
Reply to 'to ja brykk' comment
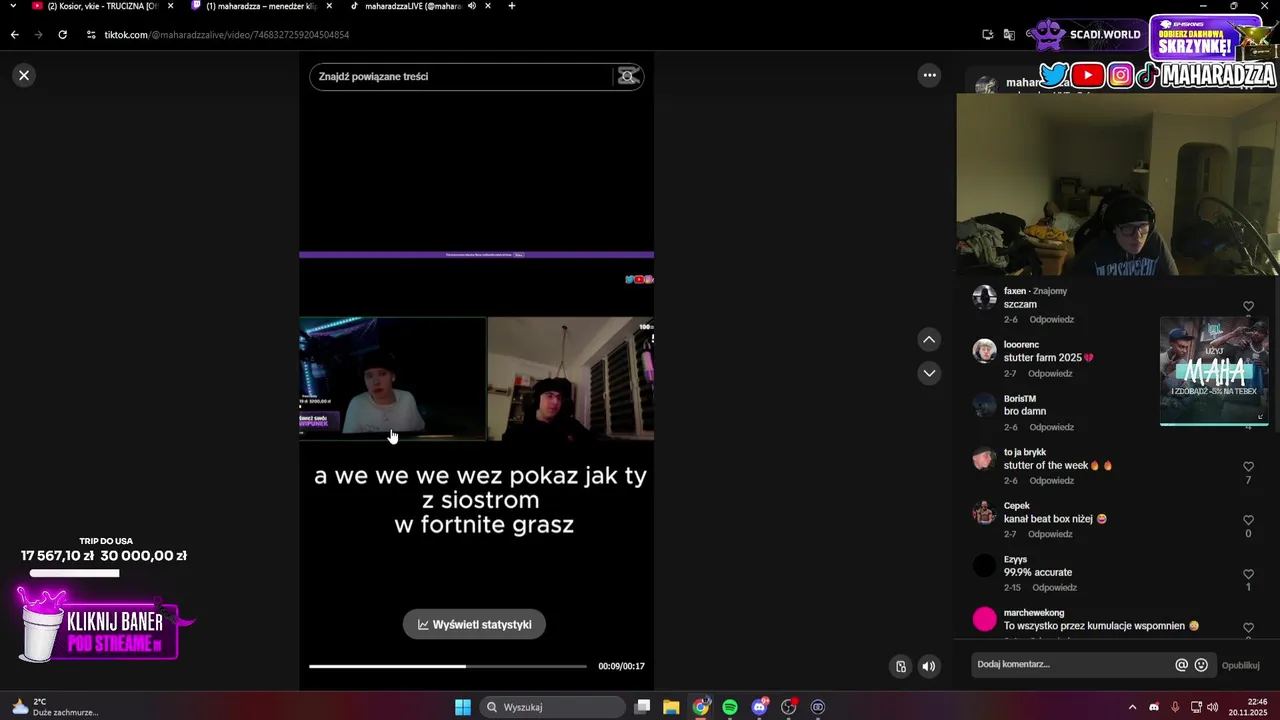(x=1051, y=481)
